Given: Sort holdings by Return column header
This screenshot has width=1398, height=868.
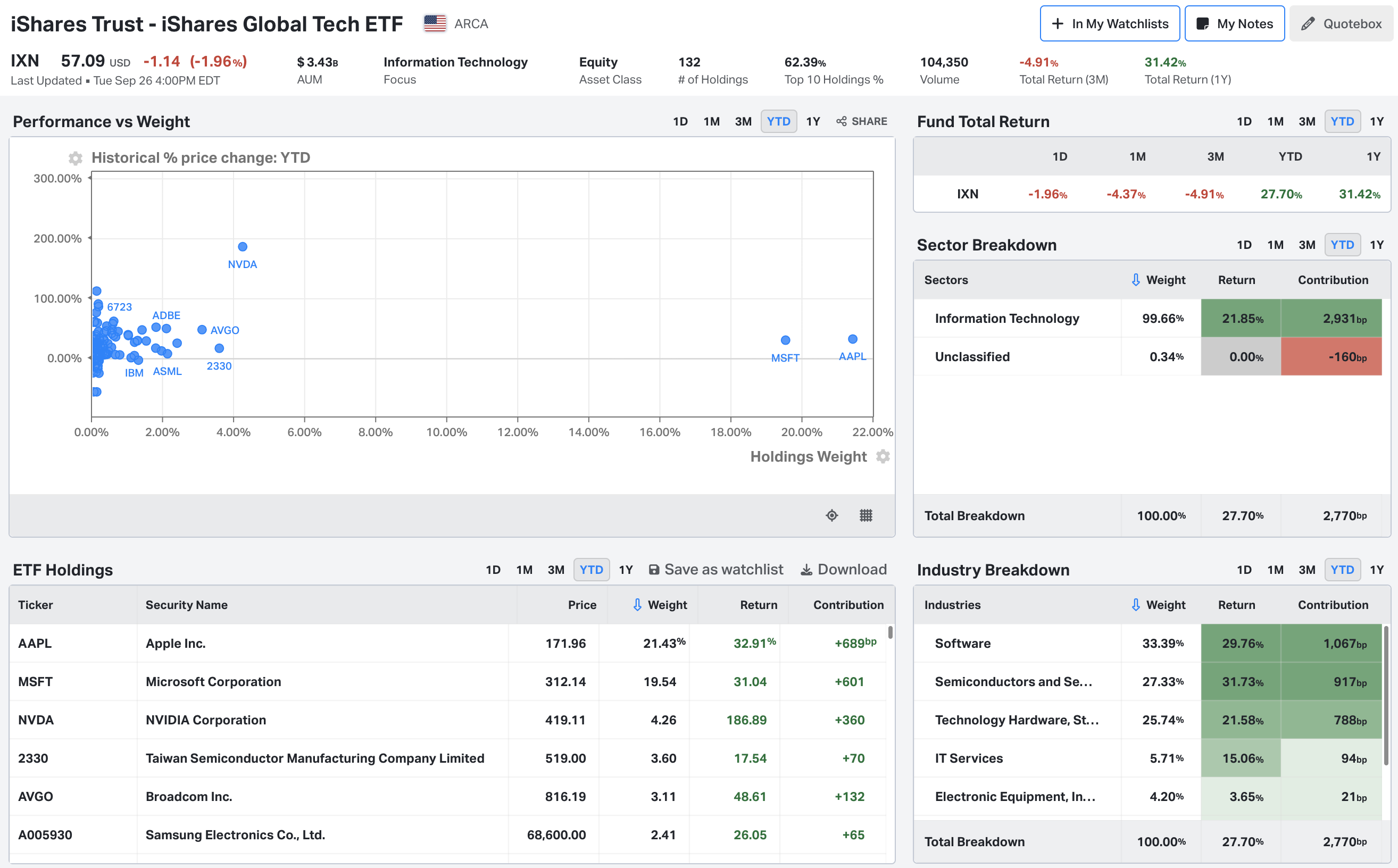Looking at the screenshot, I should (x=759, y=605).
